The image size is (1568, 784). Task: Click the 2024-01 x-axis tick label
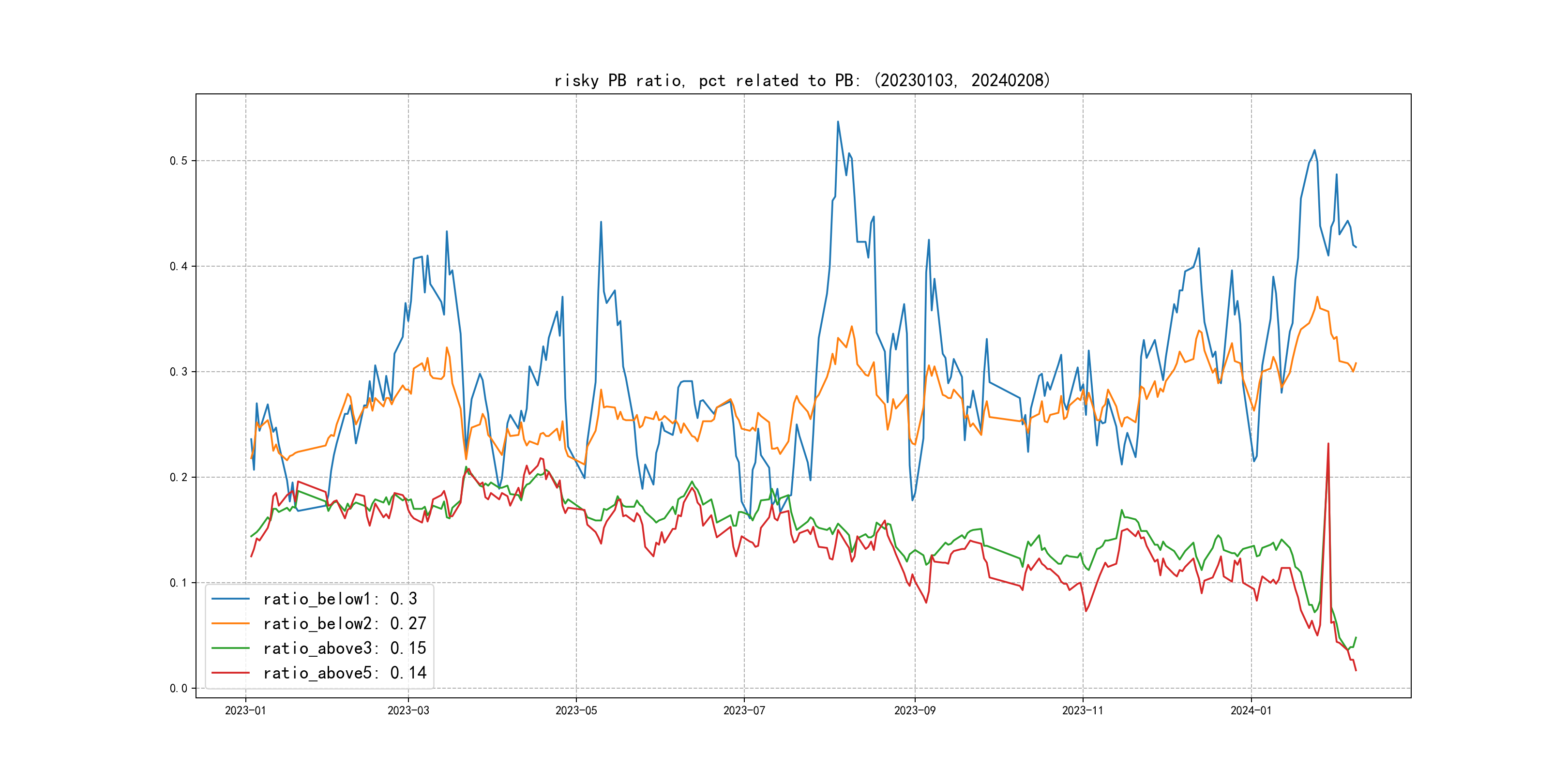click(x=1251, y=710)
